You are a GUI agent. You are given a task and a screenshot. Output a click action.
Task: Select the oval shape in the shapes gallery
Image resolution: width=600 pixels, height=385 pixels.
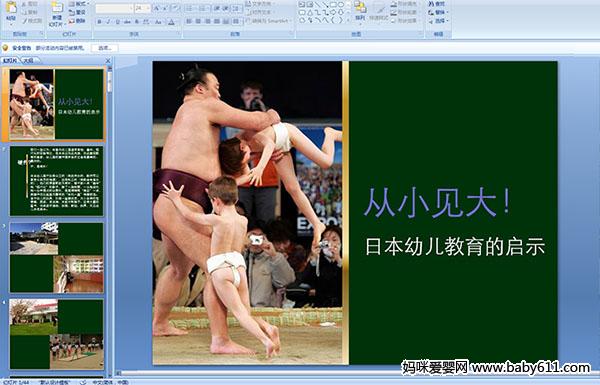click(x=342, y=5)
